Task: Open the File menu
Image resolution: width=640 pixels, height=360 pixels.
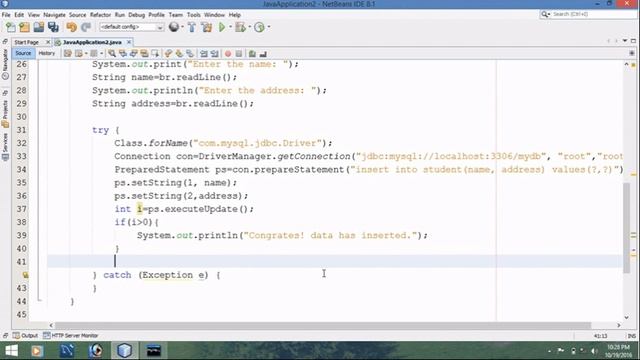Action: tap(6, 15)
